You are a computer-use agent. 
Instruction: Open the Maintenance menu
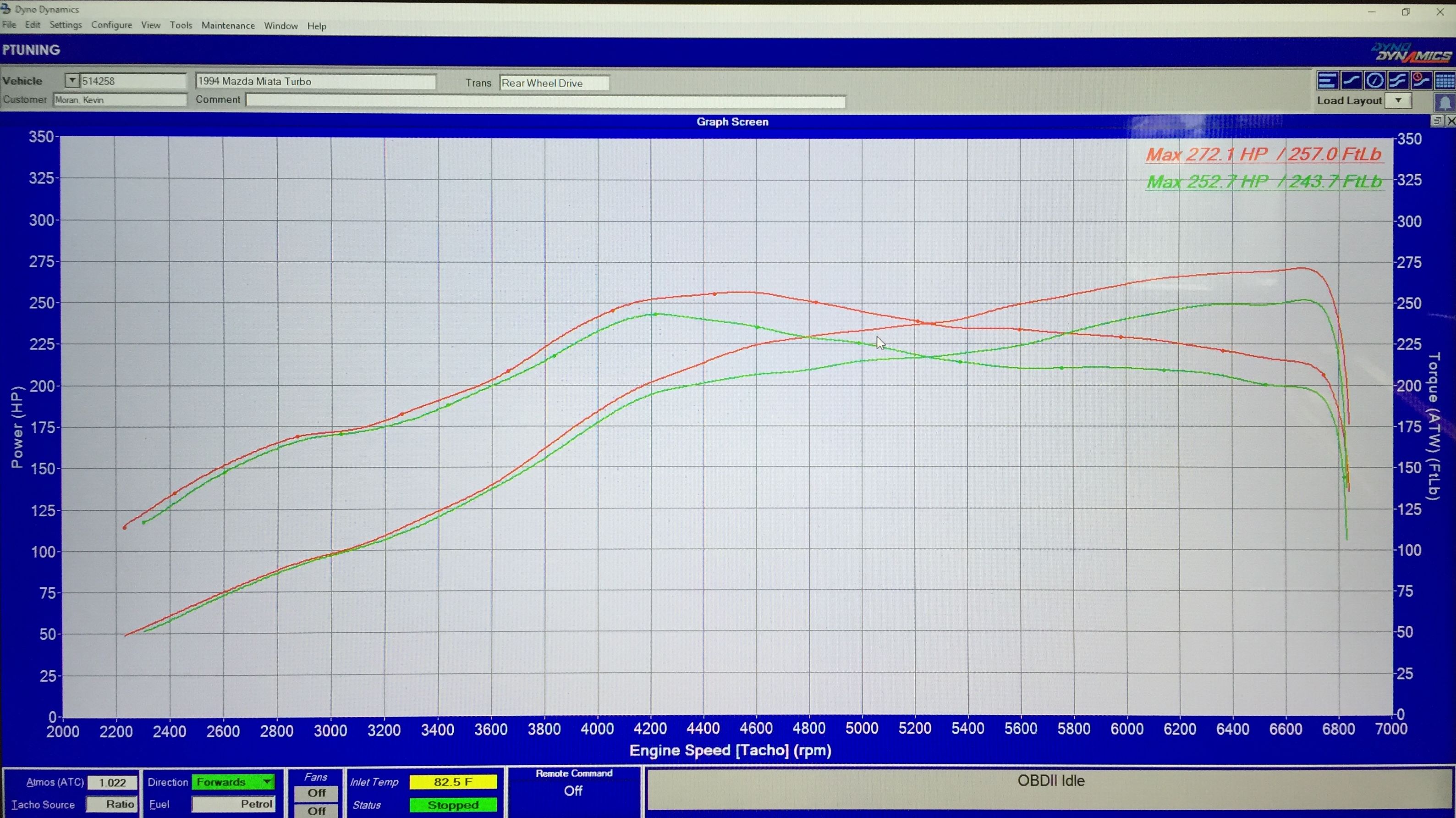pyautogui.click(x=228, y=25)
